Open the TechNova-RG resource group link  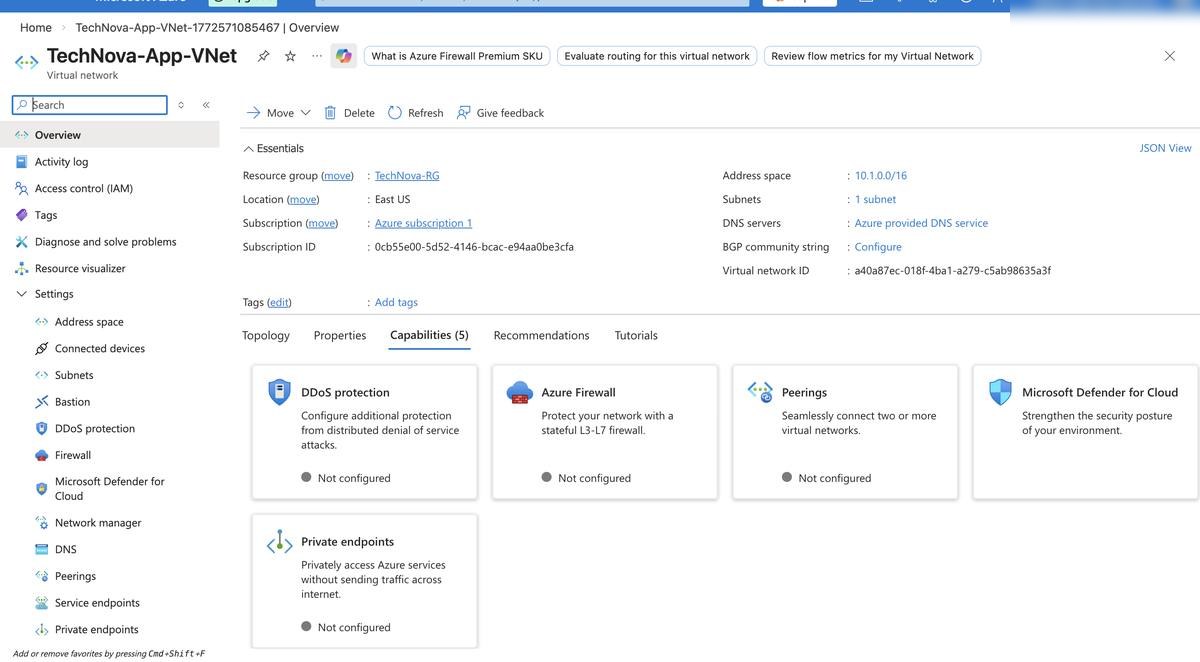(407, 175)
